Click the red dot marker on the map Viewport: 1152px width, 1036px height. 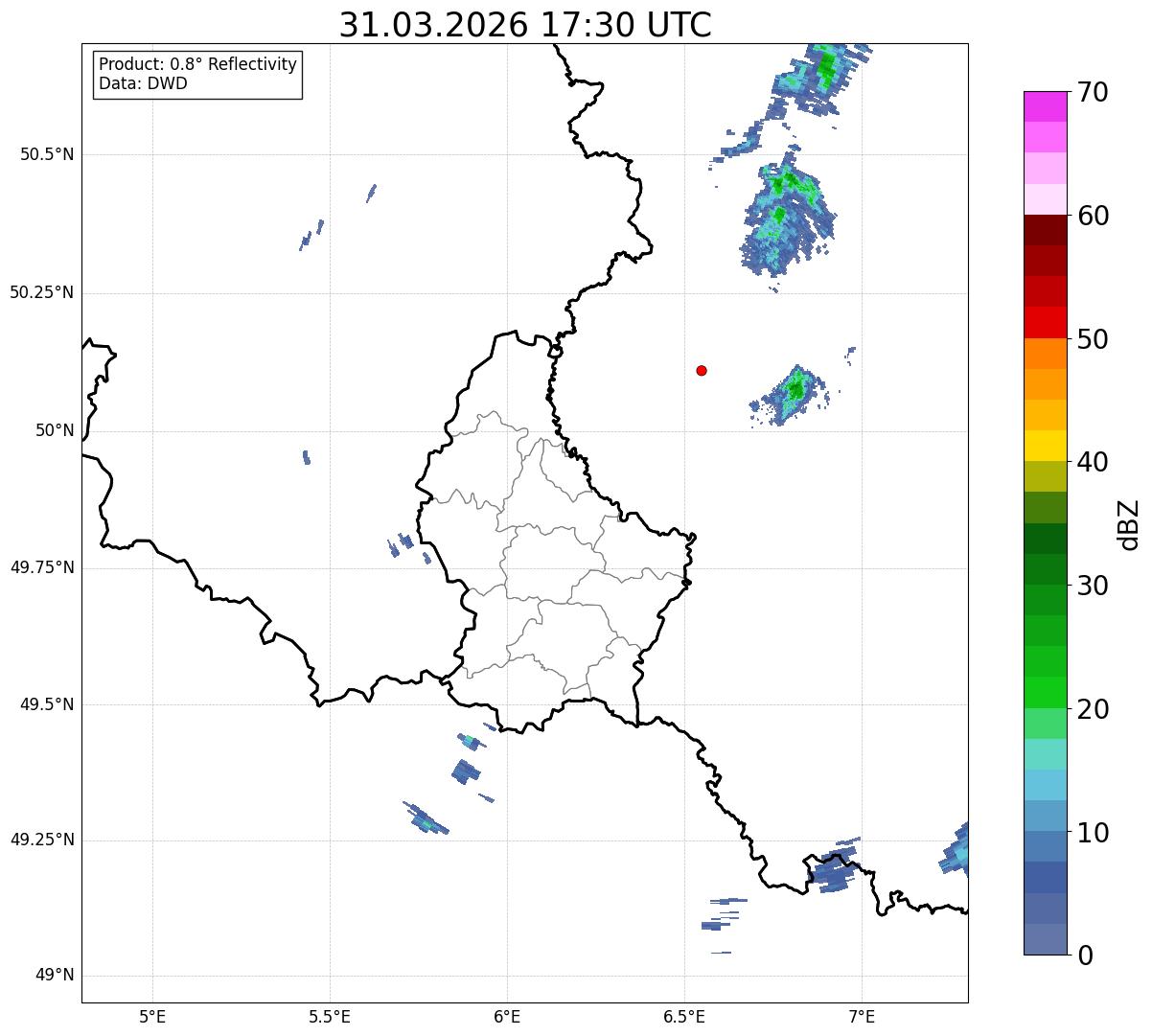pyautogui.click(x=702, y=370)
